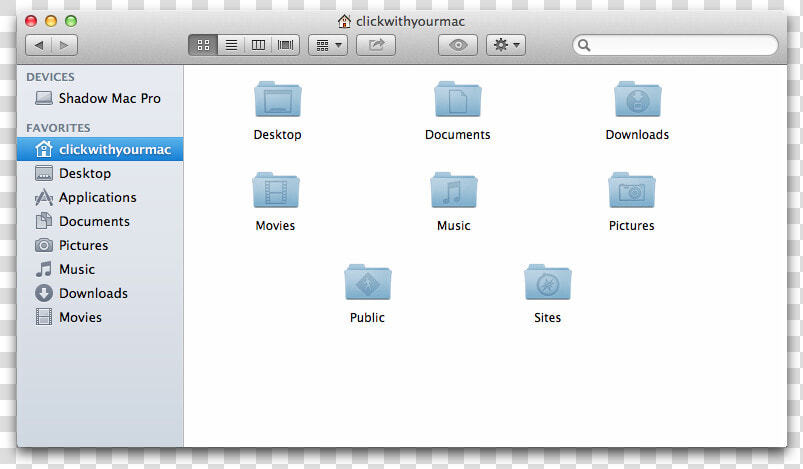Click the home proxy icon in the title bar
Image resolution: width=803 pixels, height=469 pixels.
click(344, 22)
